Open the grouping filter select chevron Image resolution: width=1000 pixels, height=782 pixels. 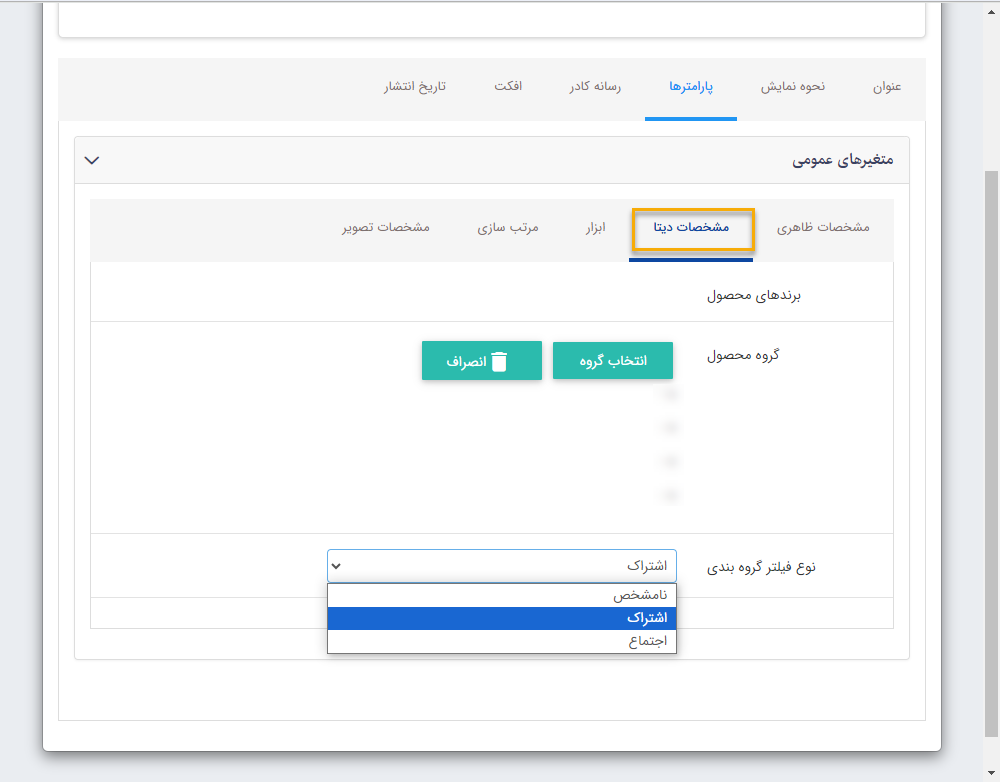(x=336, y=566)
